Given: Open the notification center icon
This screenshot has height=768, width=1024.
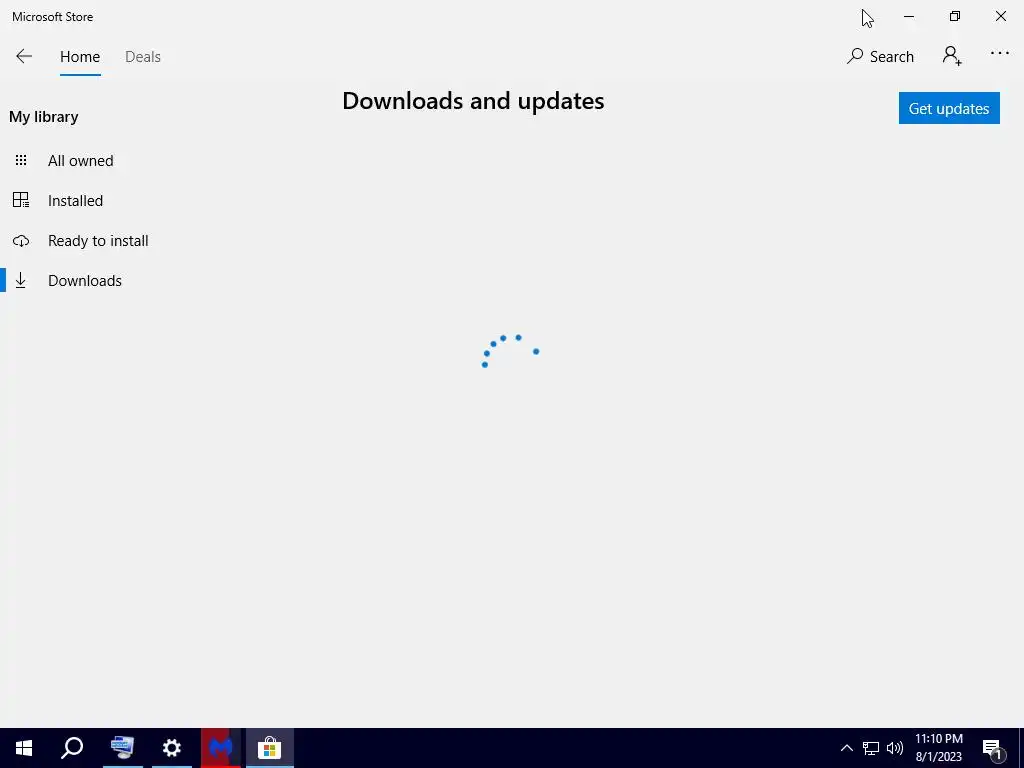Looking at the screenshot, I should (993, 748).
